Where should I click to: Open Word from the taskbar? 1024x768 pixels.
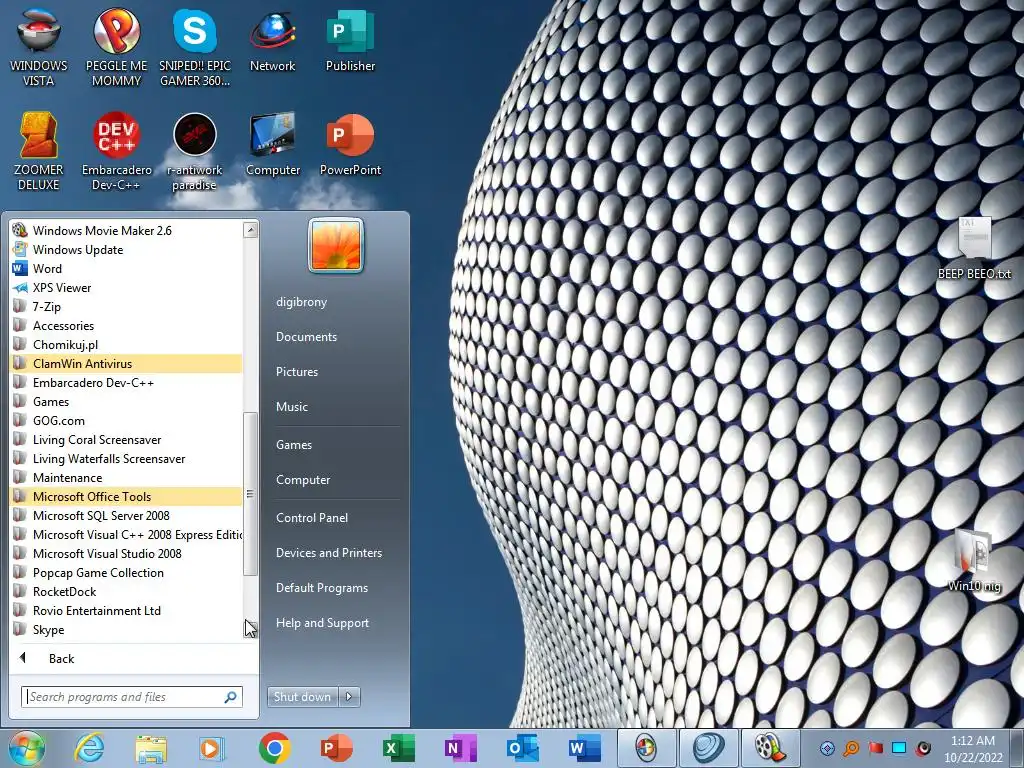tap(583, 748)
